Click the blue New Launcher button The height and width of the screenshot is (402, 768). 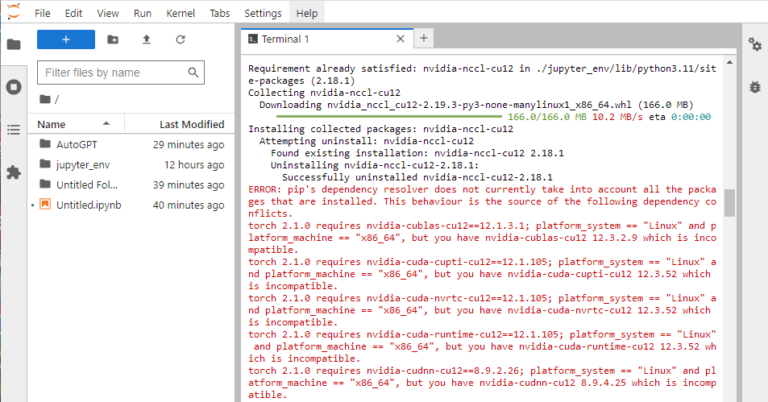(66, 40)
